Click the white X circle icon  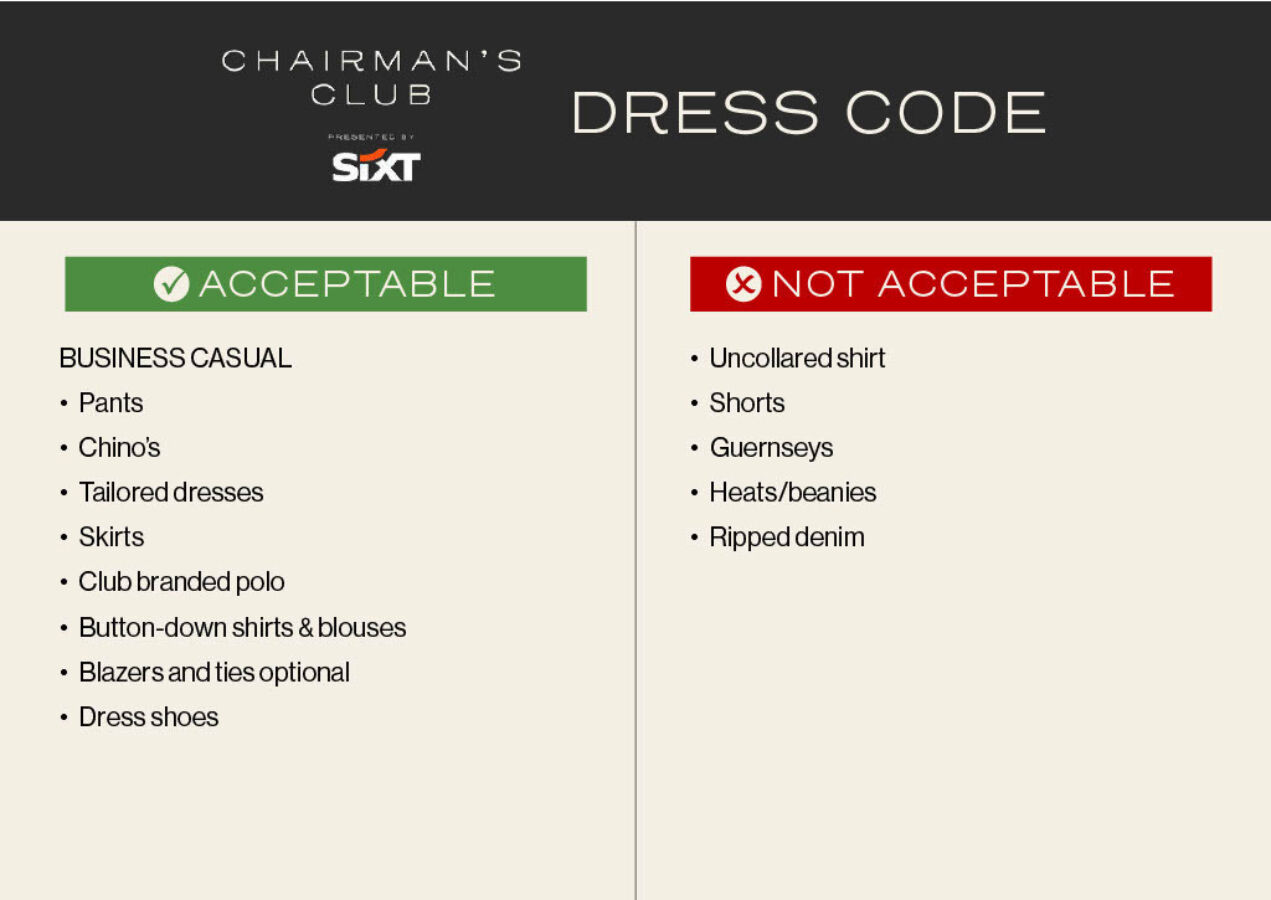(743, 284)
